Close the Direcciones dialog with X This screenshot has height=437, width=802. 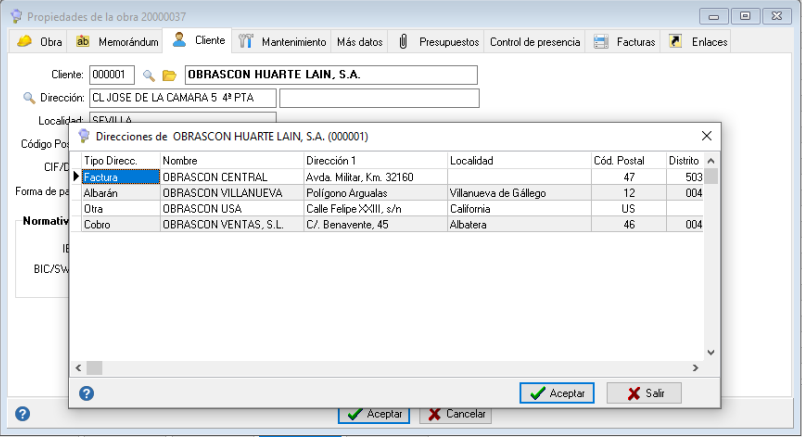(x=706, y=136)
